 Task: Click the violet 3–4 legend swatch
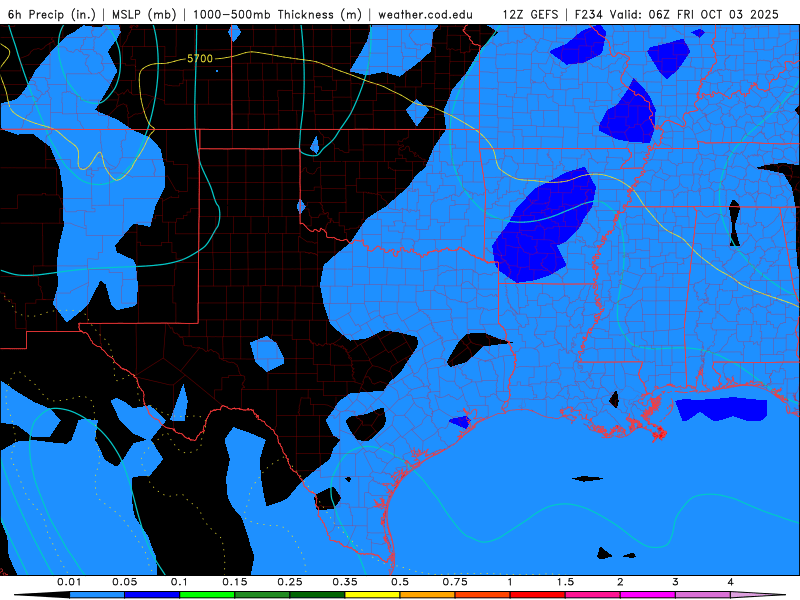(x=703, y=595)
